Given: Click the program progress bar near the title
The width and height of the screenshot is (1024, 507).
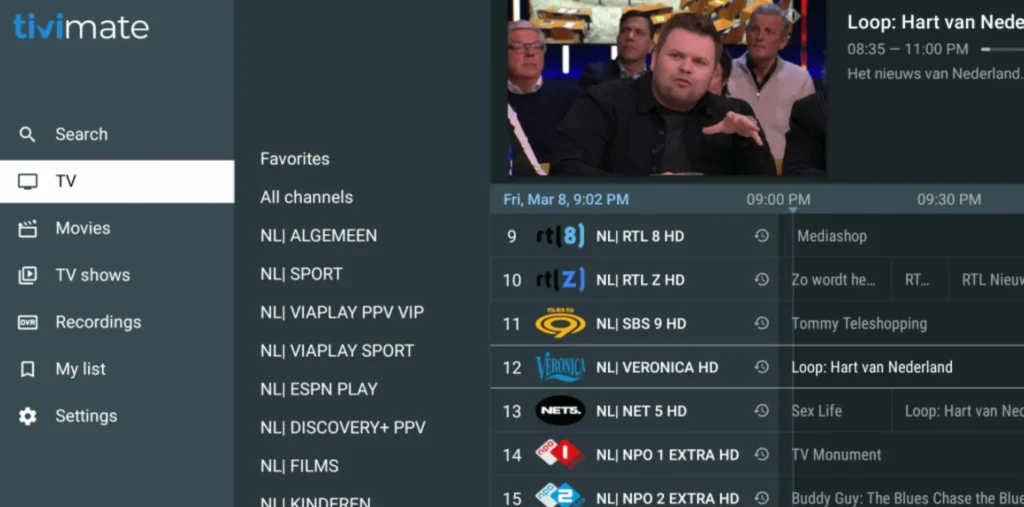Looking at the screenshot, I should tap(1002, 49).
